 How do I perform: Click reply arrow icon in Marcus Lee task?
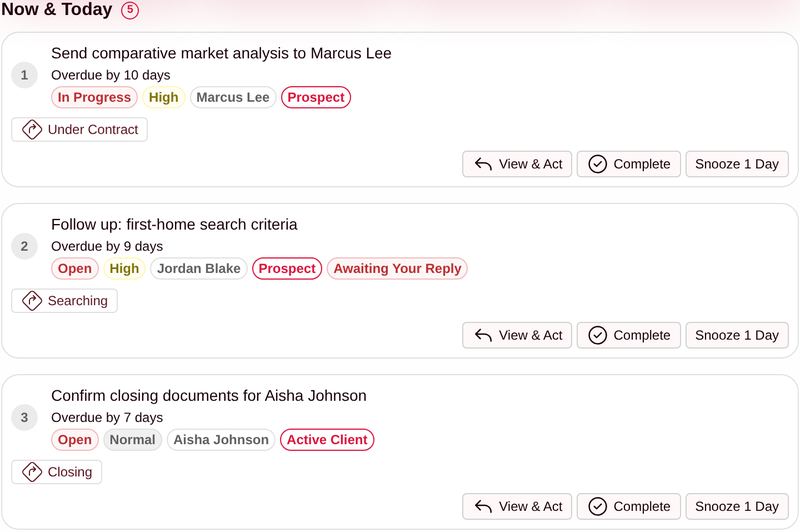(483, 164)
